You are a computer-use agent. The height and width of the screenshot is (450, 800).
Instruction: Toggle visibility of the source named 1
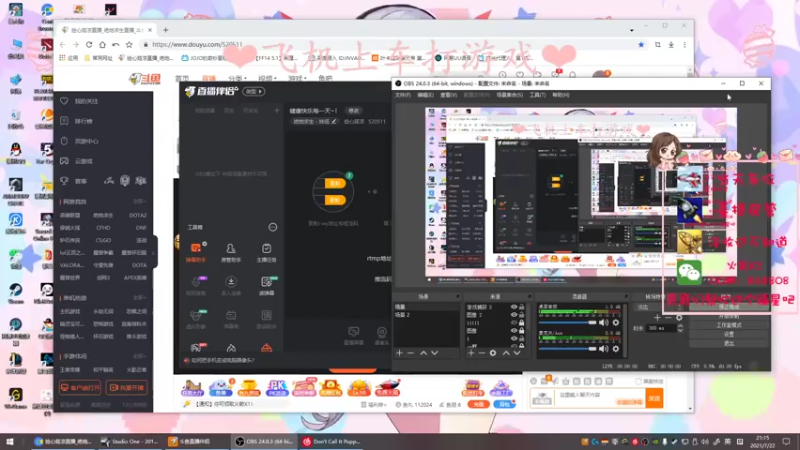tap(514, 338)
